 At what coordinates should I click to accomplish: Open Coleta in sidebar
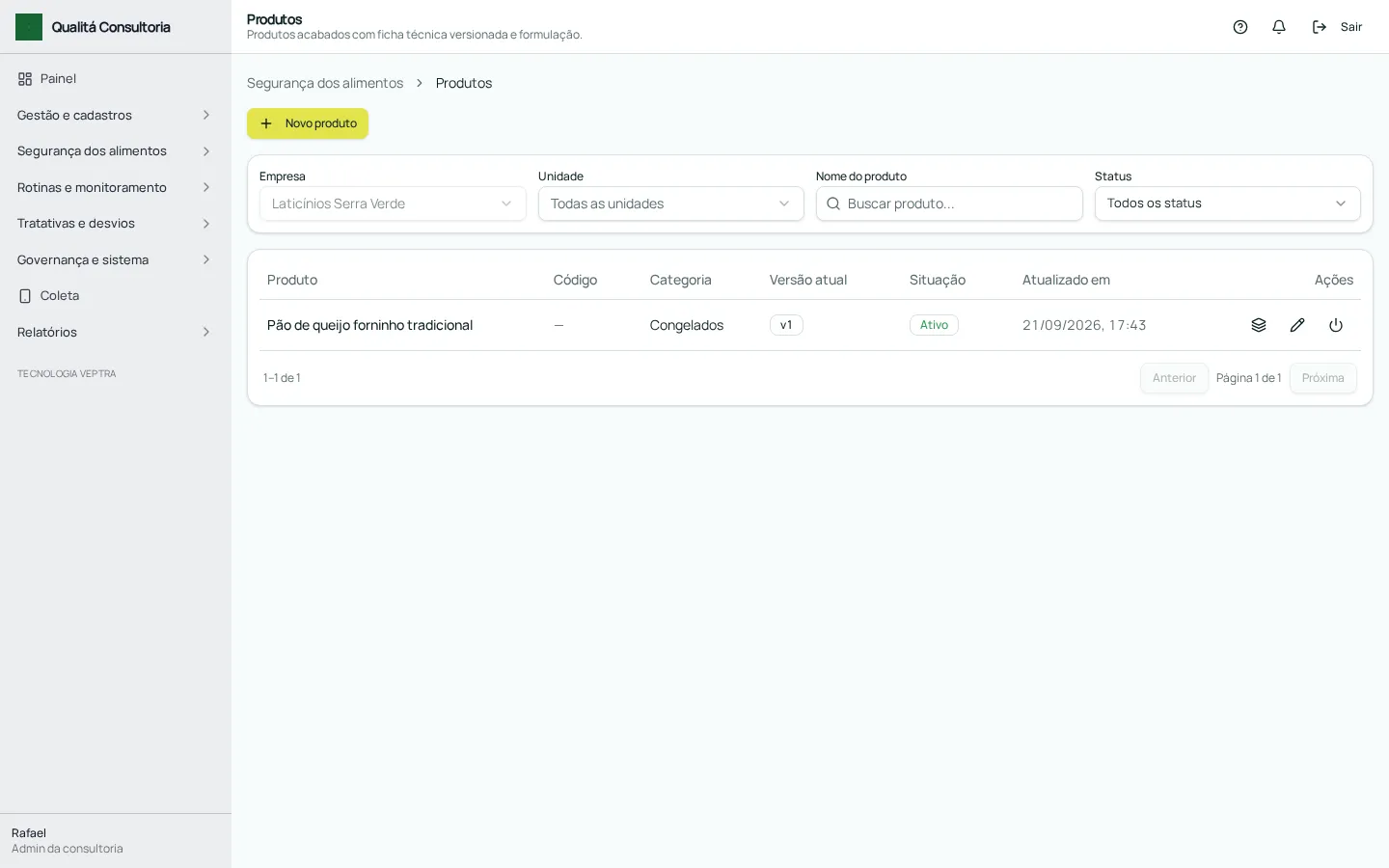click(x=116, y=296)
